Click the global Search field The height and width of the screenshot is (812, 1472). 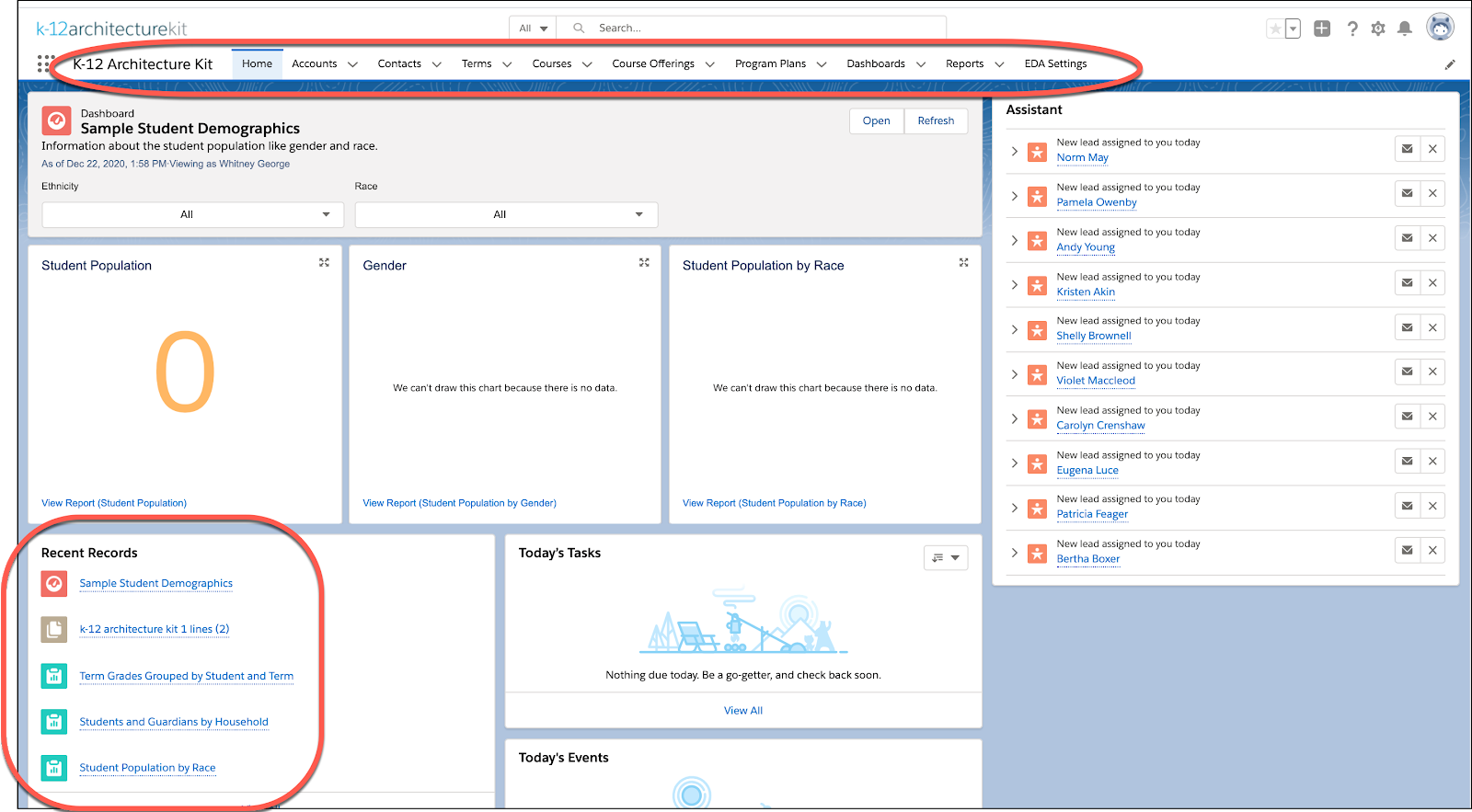click(751, 29)
